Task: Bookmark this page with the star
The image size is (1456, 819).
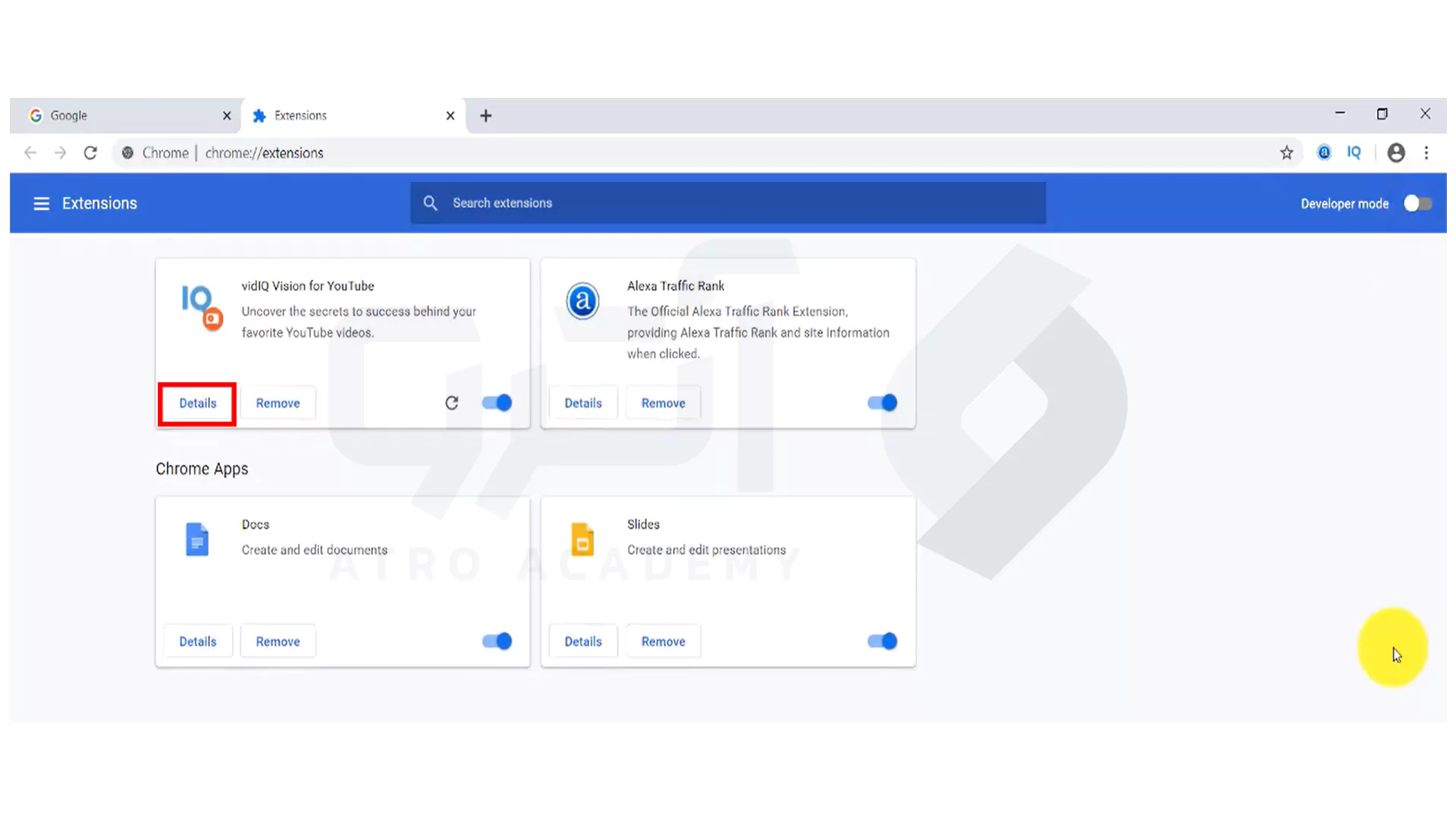Action: coord(1286,153)
